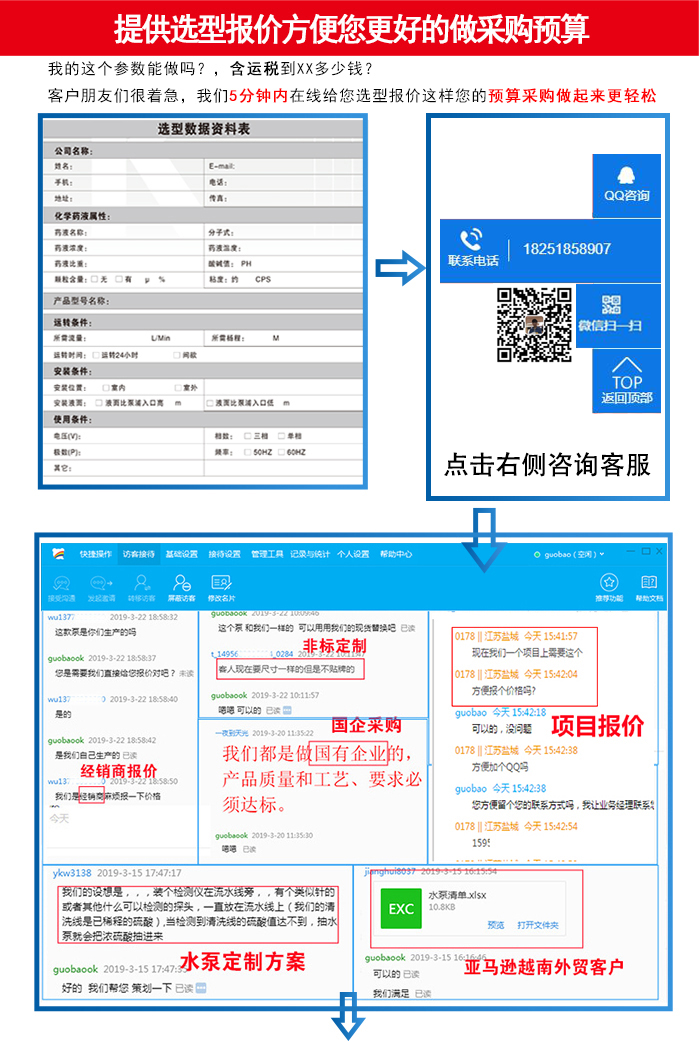The width and height of the screenshot is (700, 1042).
Task: Click the message 现在我们一个项目上需要这个
Action: coord(527,653)
